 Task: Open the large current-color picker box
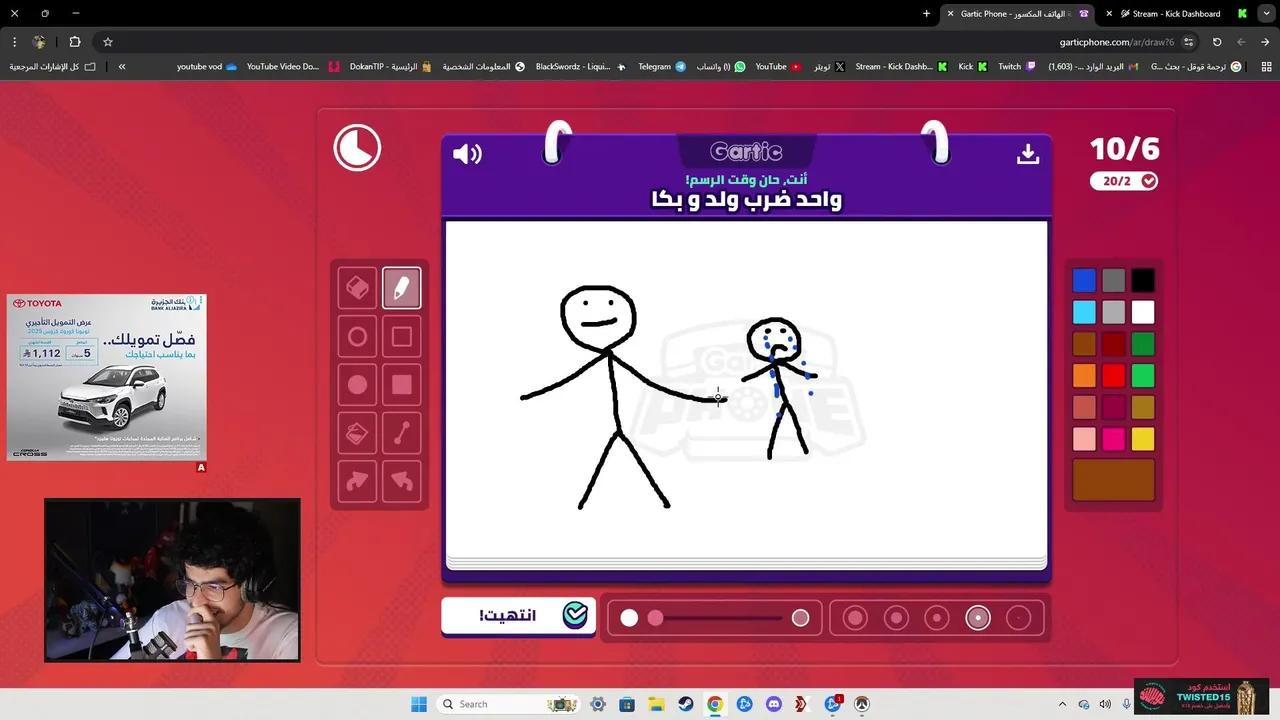coord(1113,480)
